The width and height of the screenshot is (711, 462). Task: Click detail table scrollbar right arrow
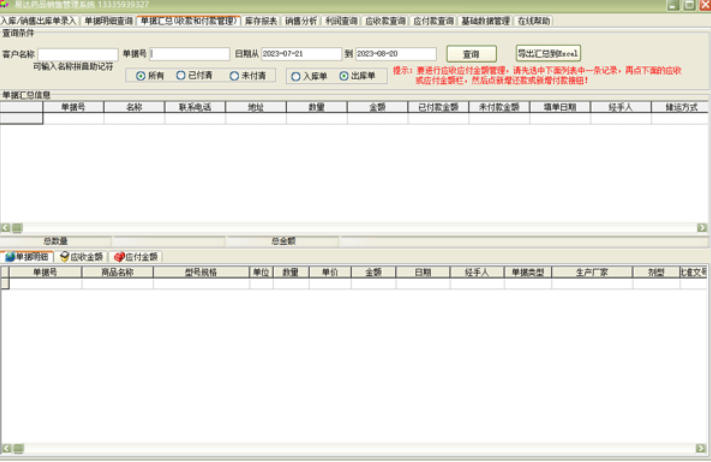coord(701,448)
